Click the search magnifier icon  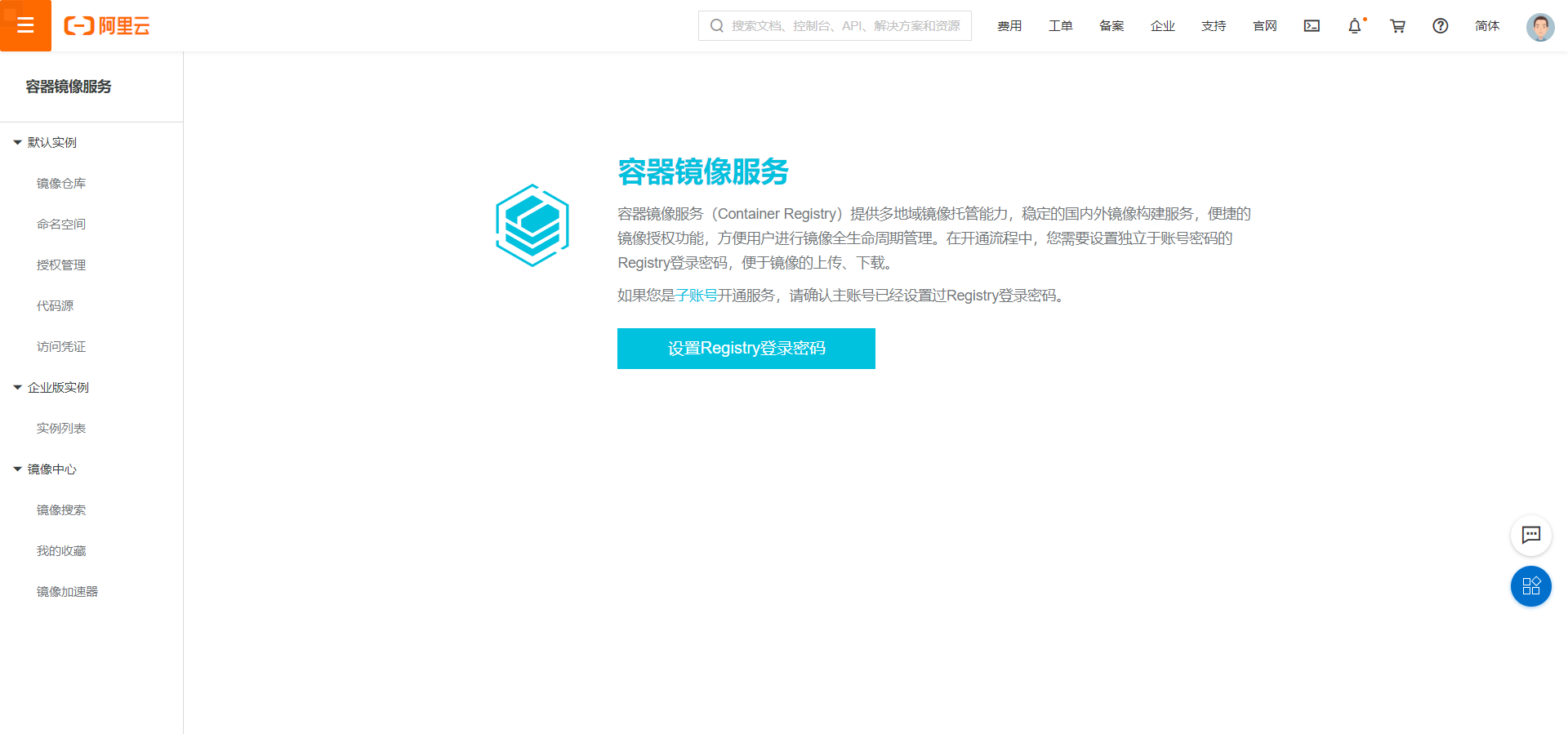click(x=716, y=26)
